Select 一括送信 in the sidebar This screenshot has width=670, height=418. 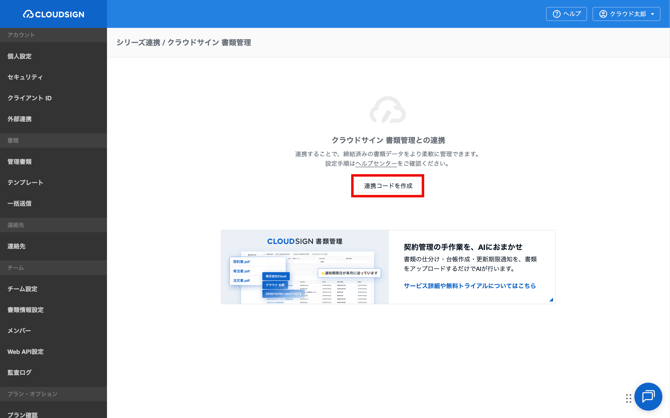(19, 203)
